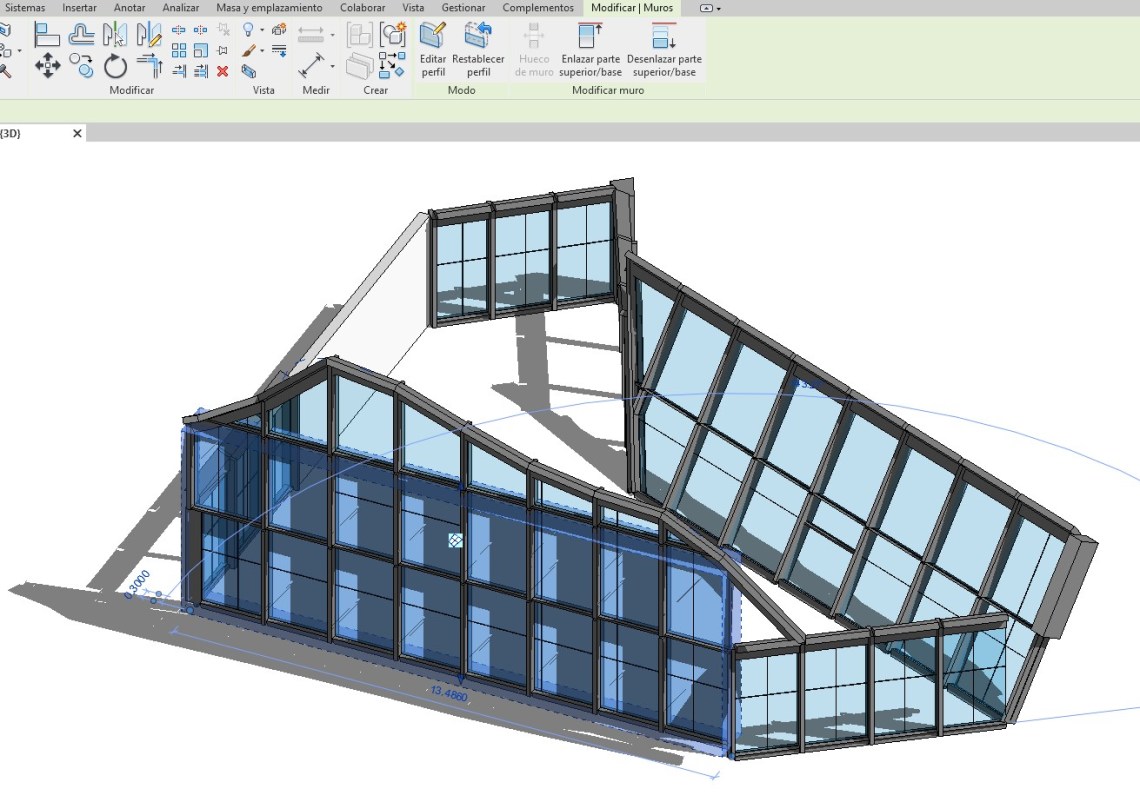Click Editar perfil button

[x=433, y=51]
